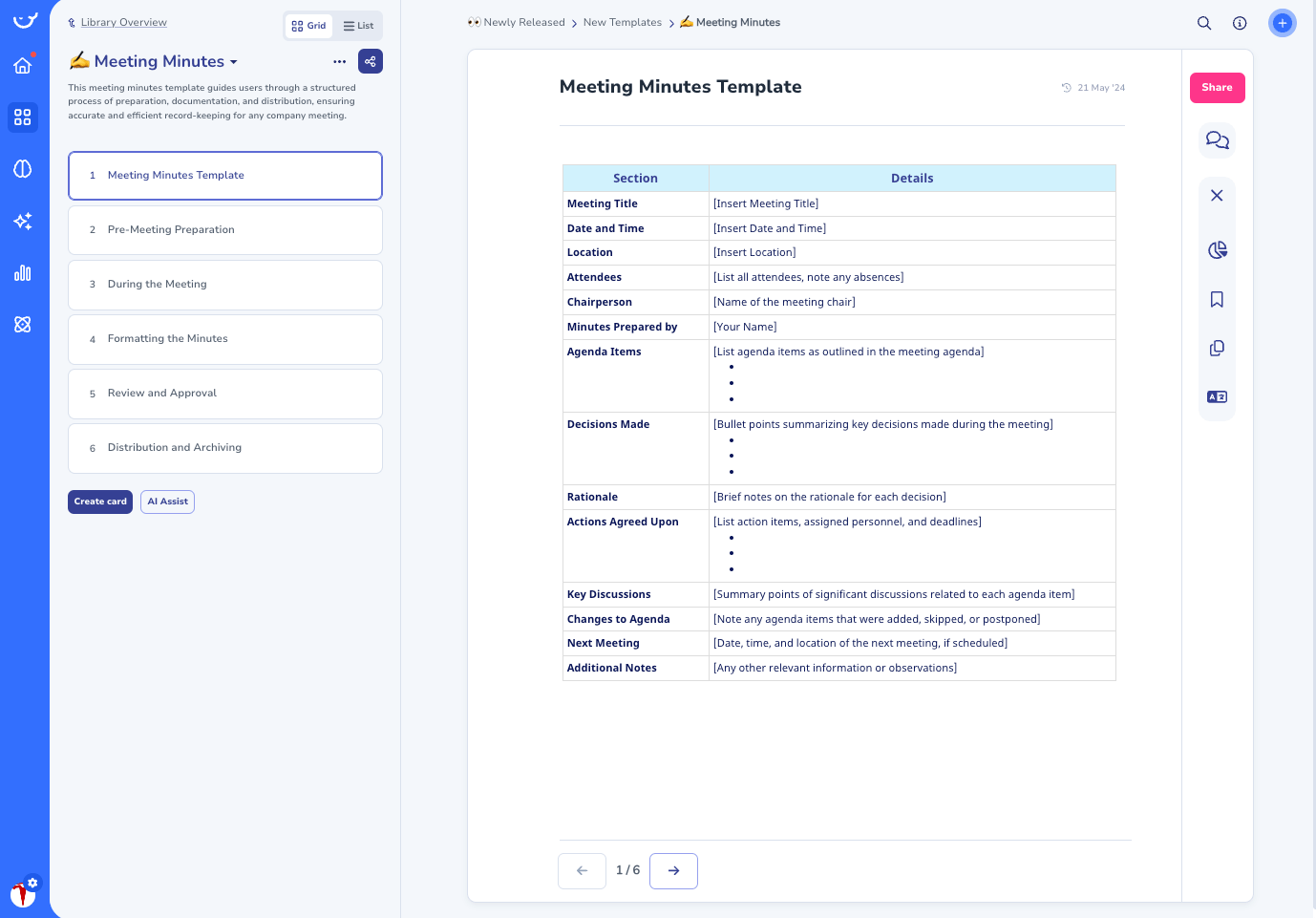The width and height of the screenshot is (1316, 918).
Task: Open the AI Assist option
Action: pos(167,502)
